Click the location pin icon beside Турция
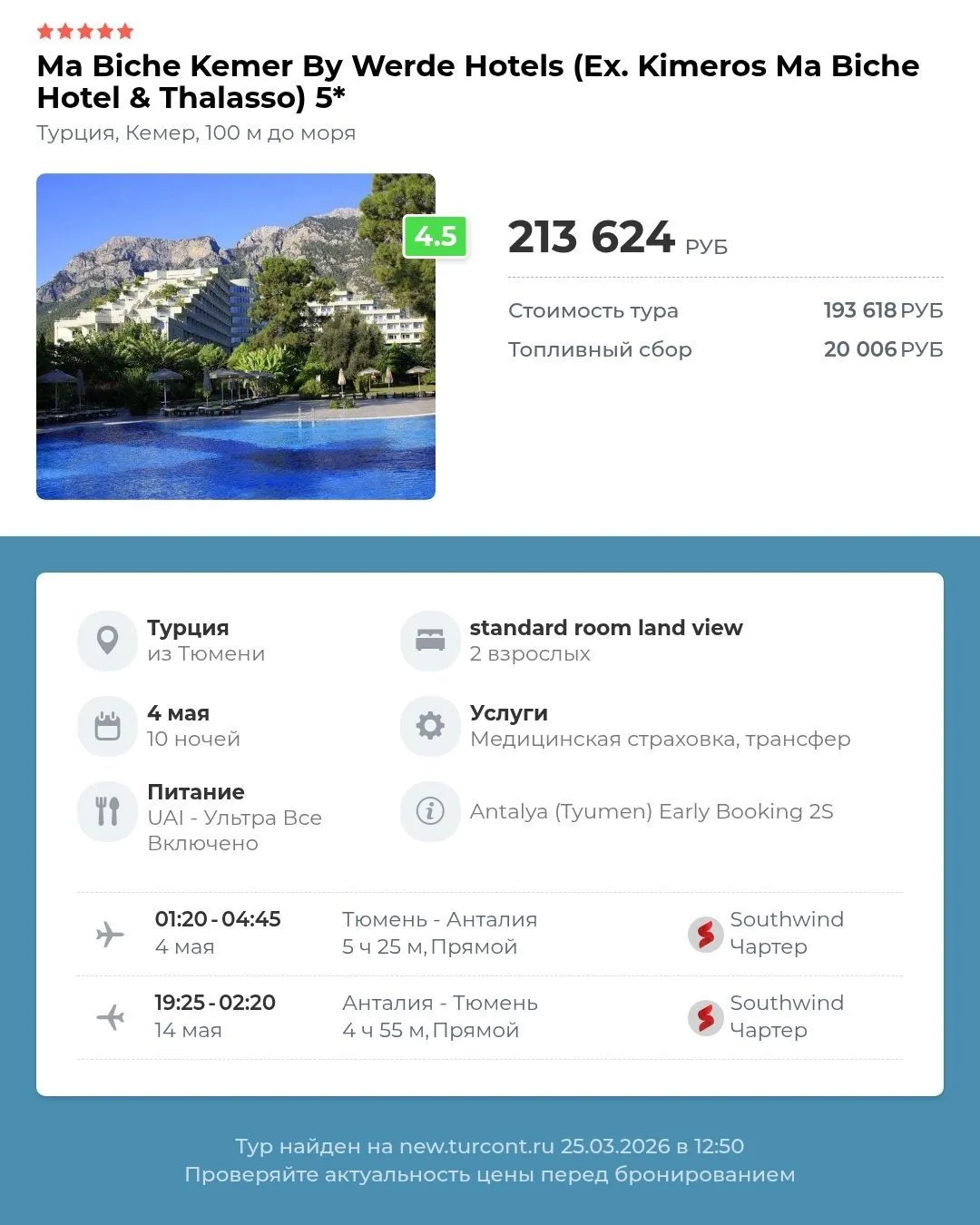980x1225 pixels. (x=107, y=641)
